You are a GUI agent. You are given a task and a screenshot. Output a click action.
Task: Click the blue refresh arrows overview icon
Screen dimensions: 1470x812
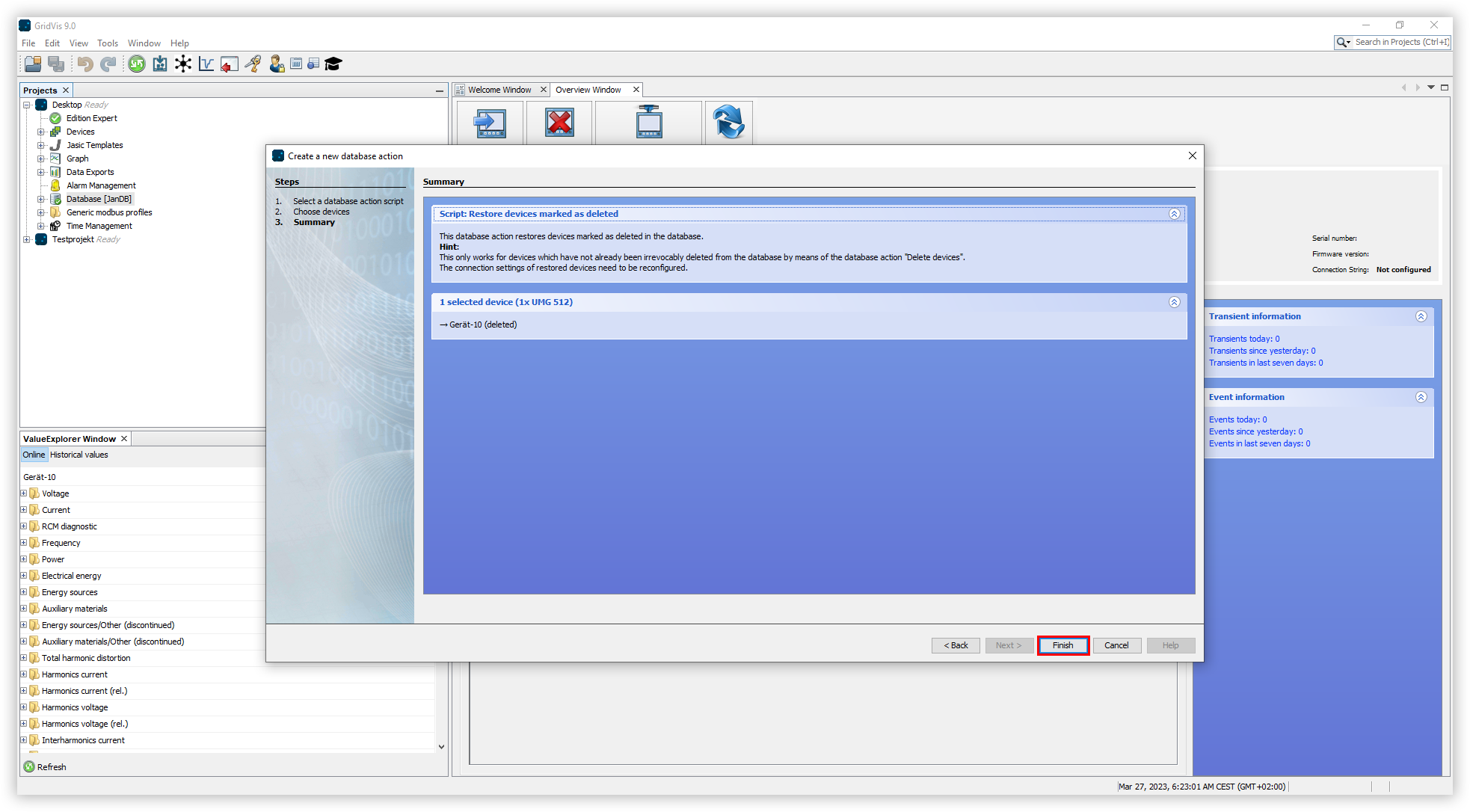pyautogui.click(x=728, y=123)
